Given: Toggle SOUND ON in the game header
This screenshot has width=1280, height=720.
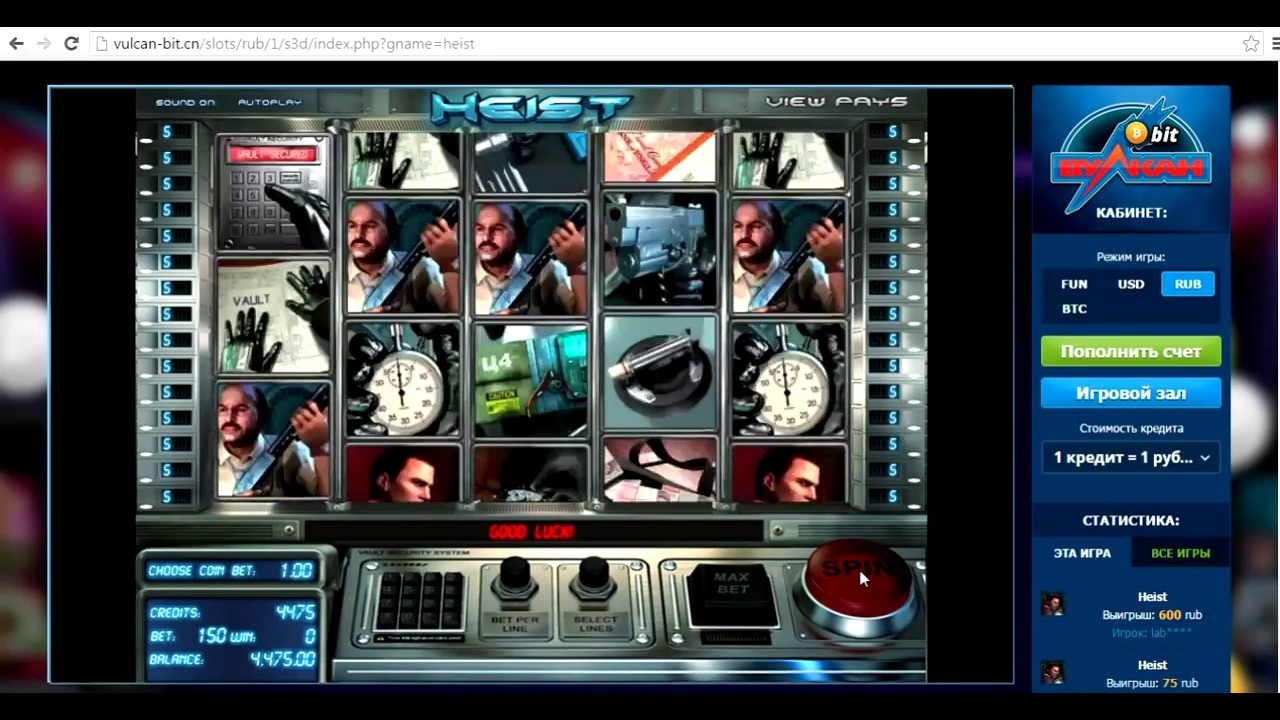Looking at the screenshot, I should coord(185,102).
